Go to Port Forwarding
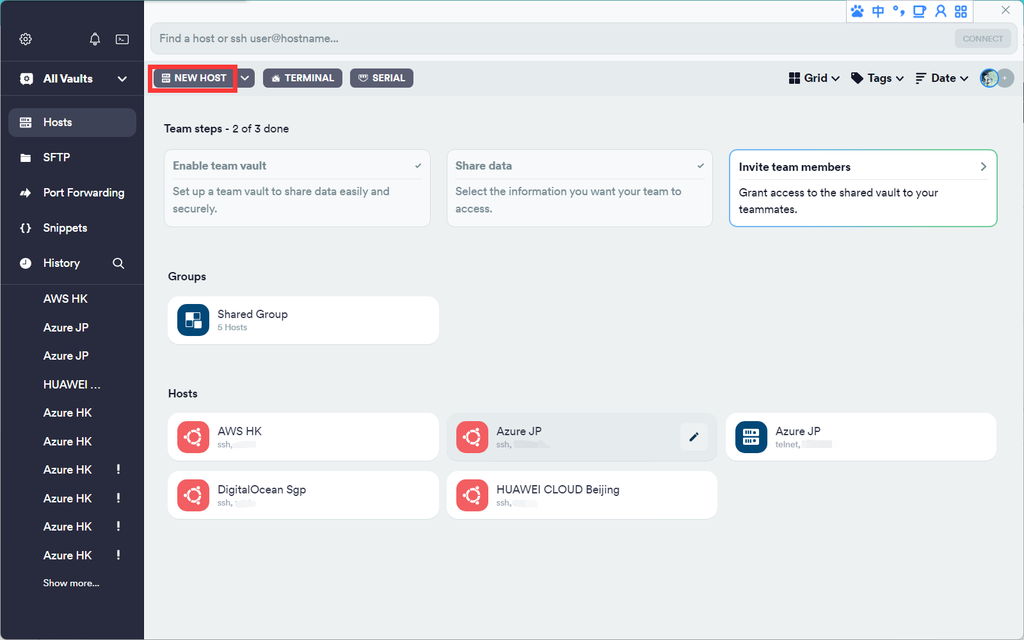 [72, 193]
